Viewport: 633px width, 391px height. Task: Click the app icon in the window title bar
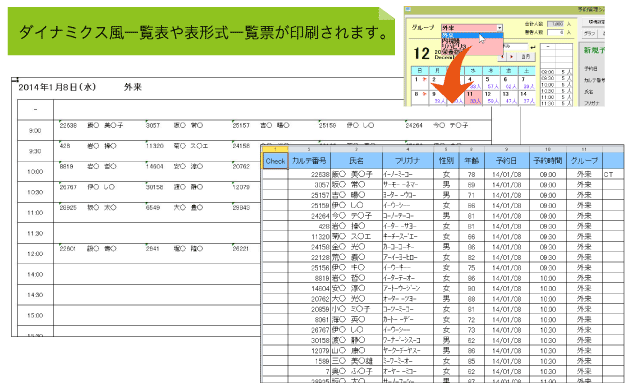[x=408, y=9]
